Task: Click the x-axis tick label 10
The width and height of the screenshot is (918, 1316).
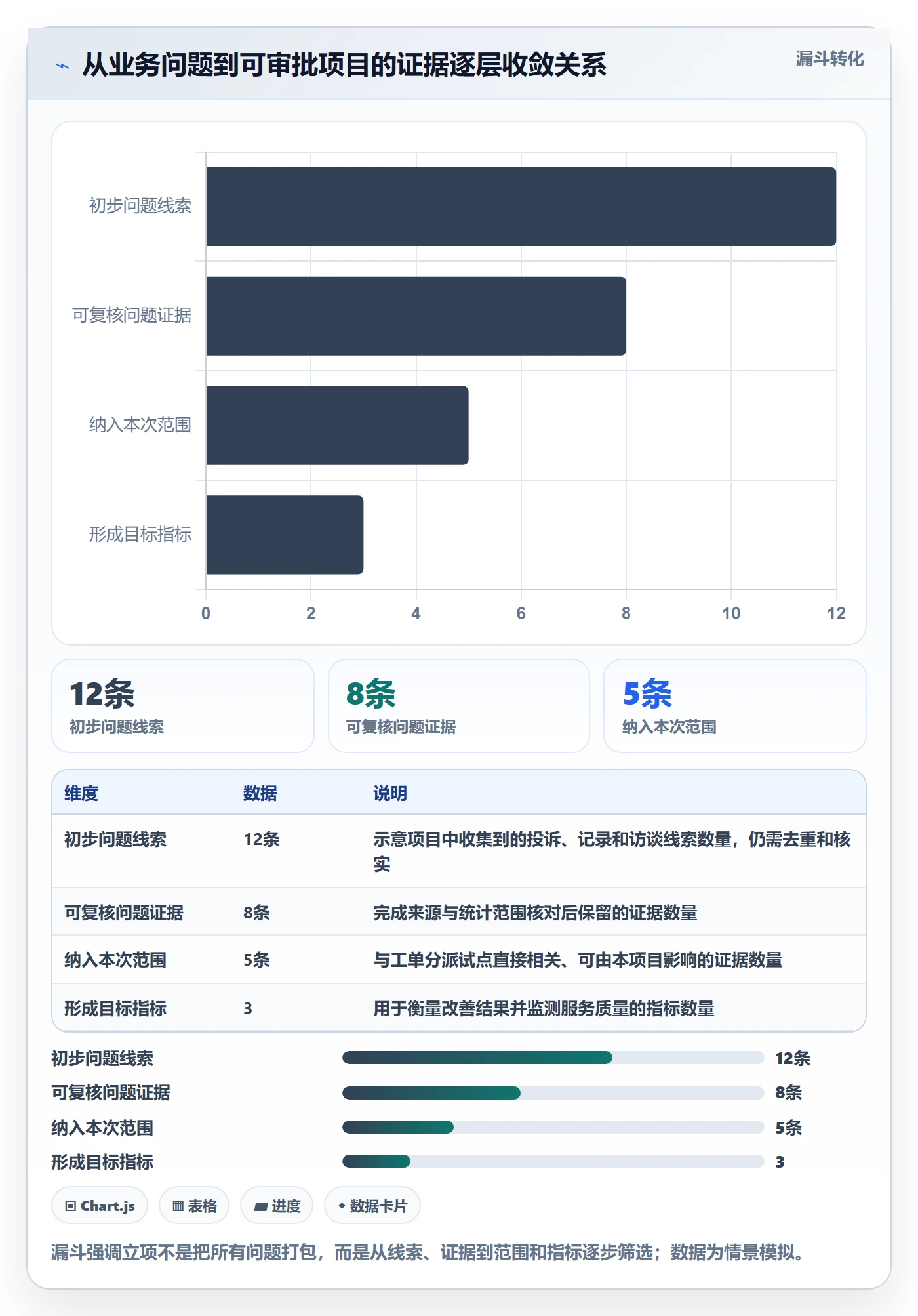Action: tap(731, 613)
